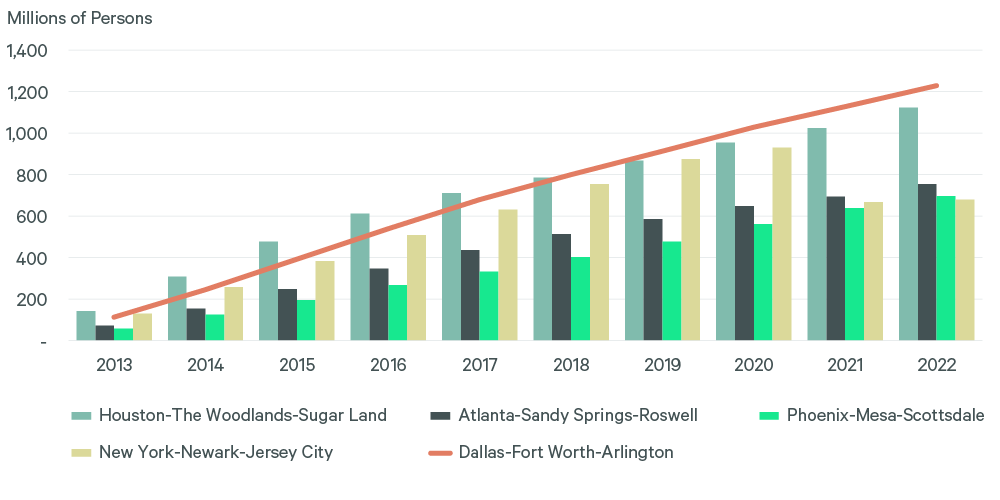Click the Houston bar for 2022
This screenshot has width=1000, height=500.
pyautogui.click(x=908, y=224)
